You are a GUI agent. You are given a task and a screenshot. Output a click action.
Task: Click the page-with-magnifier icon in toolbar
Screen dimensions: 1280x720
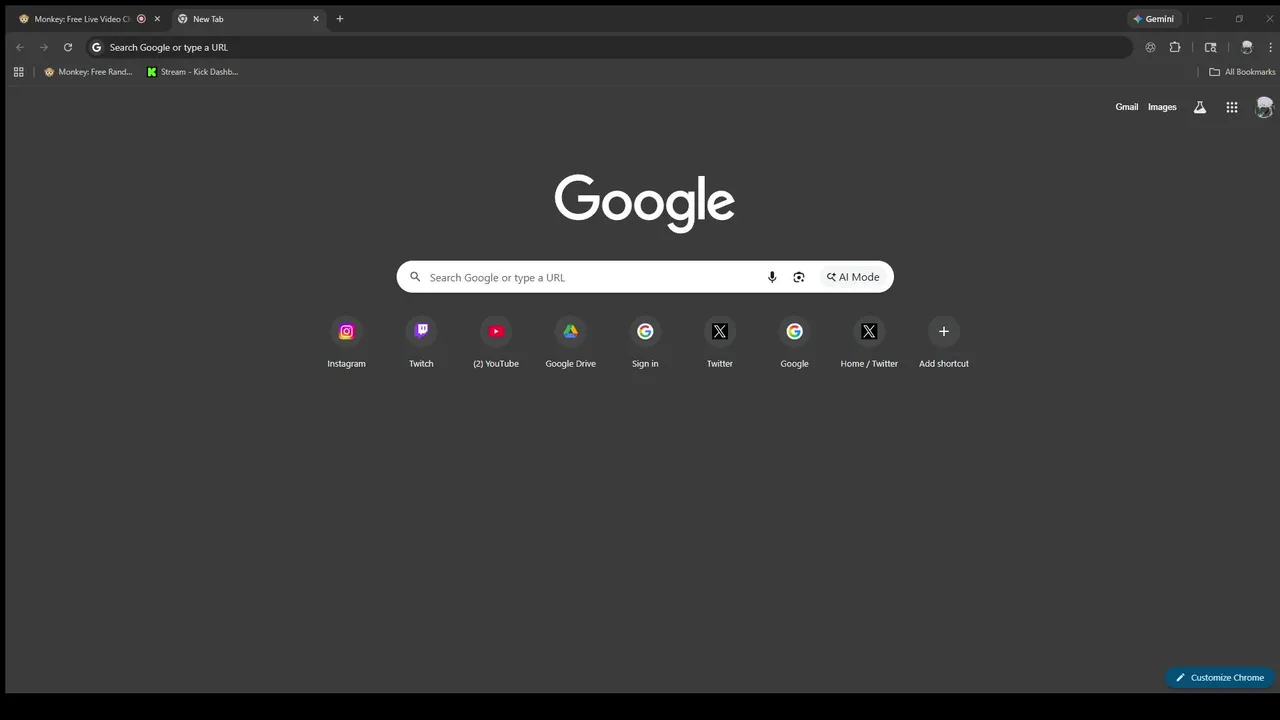(x=1211, y=47)
